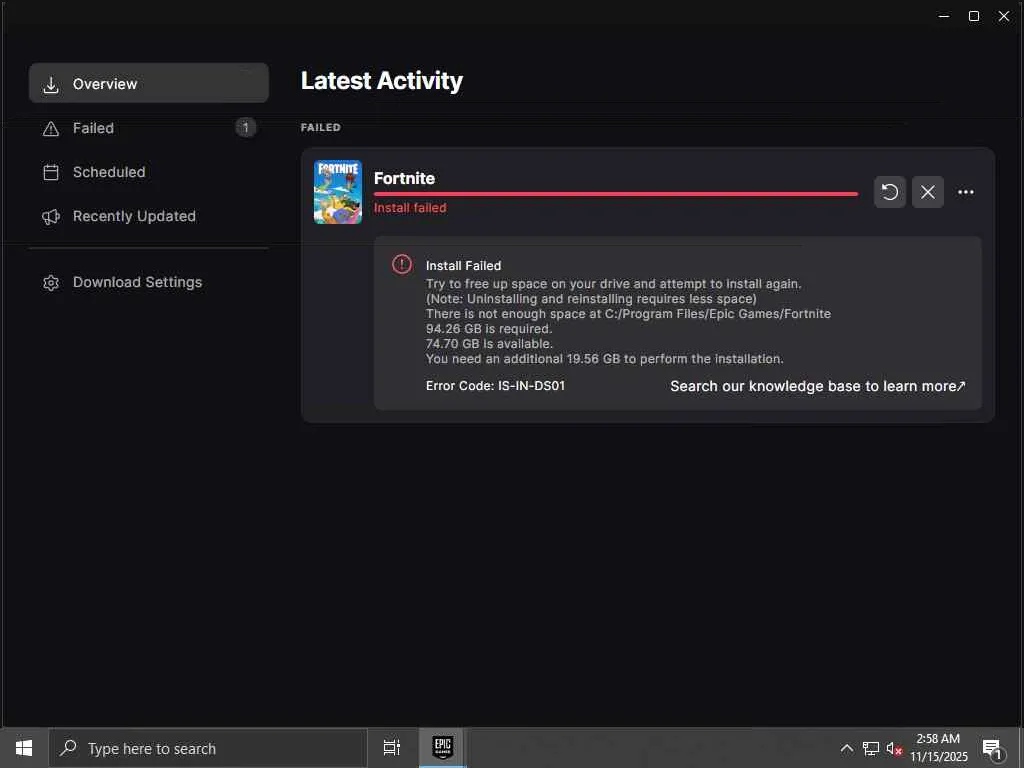Cancel the Fortnite install with the X button
Screen dimensions: 1024x768
[927, 192]
